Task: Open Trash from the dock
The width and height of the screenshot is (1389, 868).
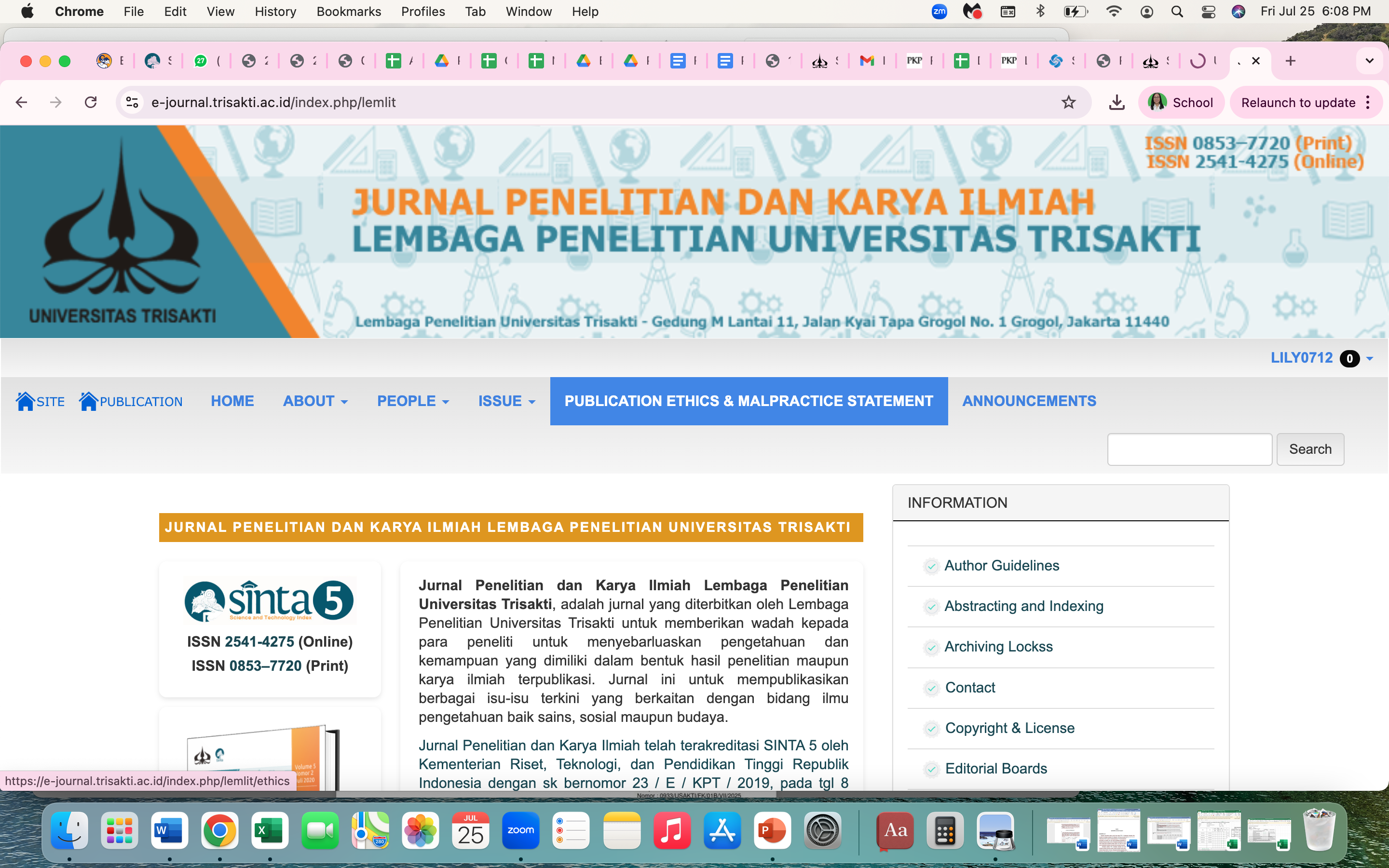Action: (1319, 830)
